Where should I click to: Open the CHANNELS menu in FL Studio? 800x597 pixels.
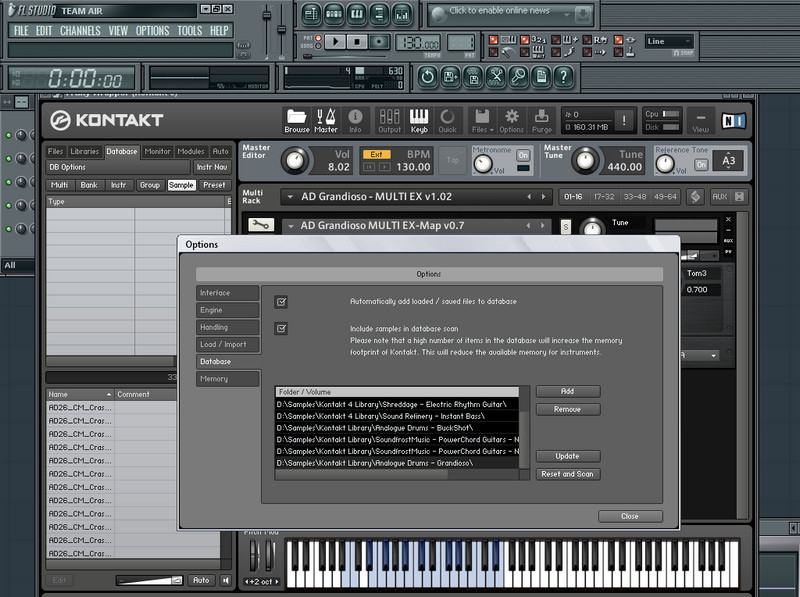pyautogui.click(x=80, y=31)
